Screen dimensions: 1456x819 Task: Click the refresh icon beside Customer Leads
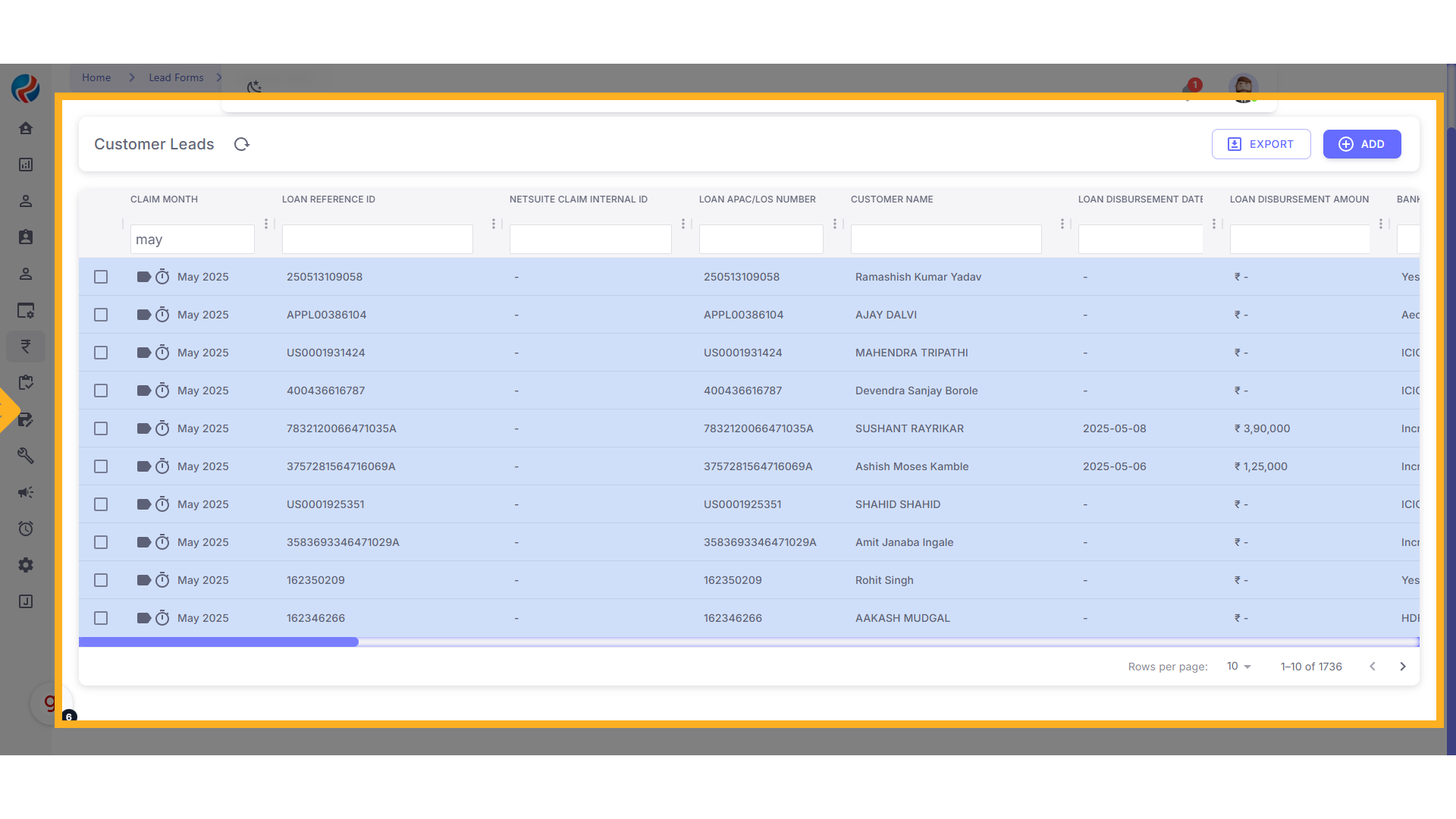242,144
